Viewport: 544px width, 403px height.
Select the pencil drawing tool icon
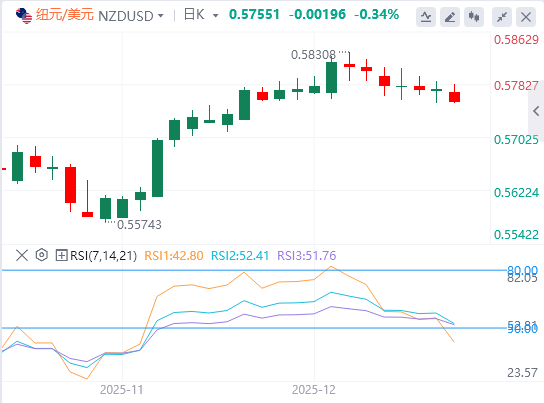(x=450, y=17)
